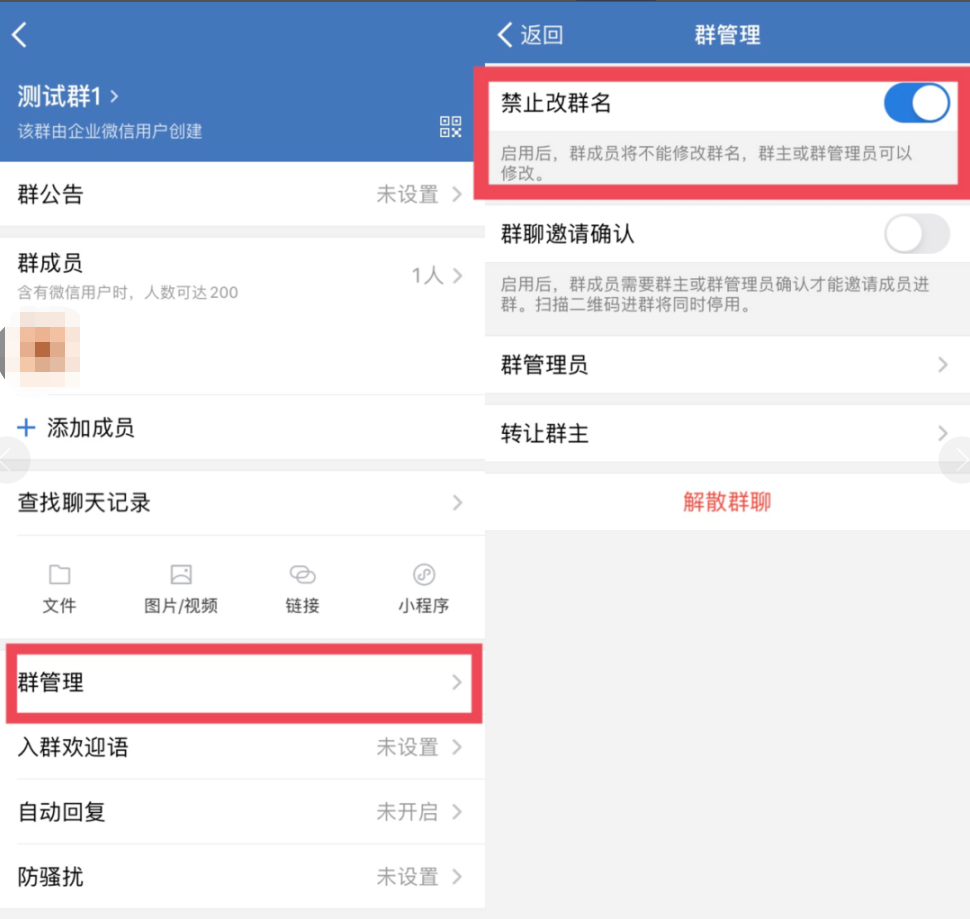This screenshot has height=919, width=970.
Task: Open the group QR code icon
Action: (450, 127)
